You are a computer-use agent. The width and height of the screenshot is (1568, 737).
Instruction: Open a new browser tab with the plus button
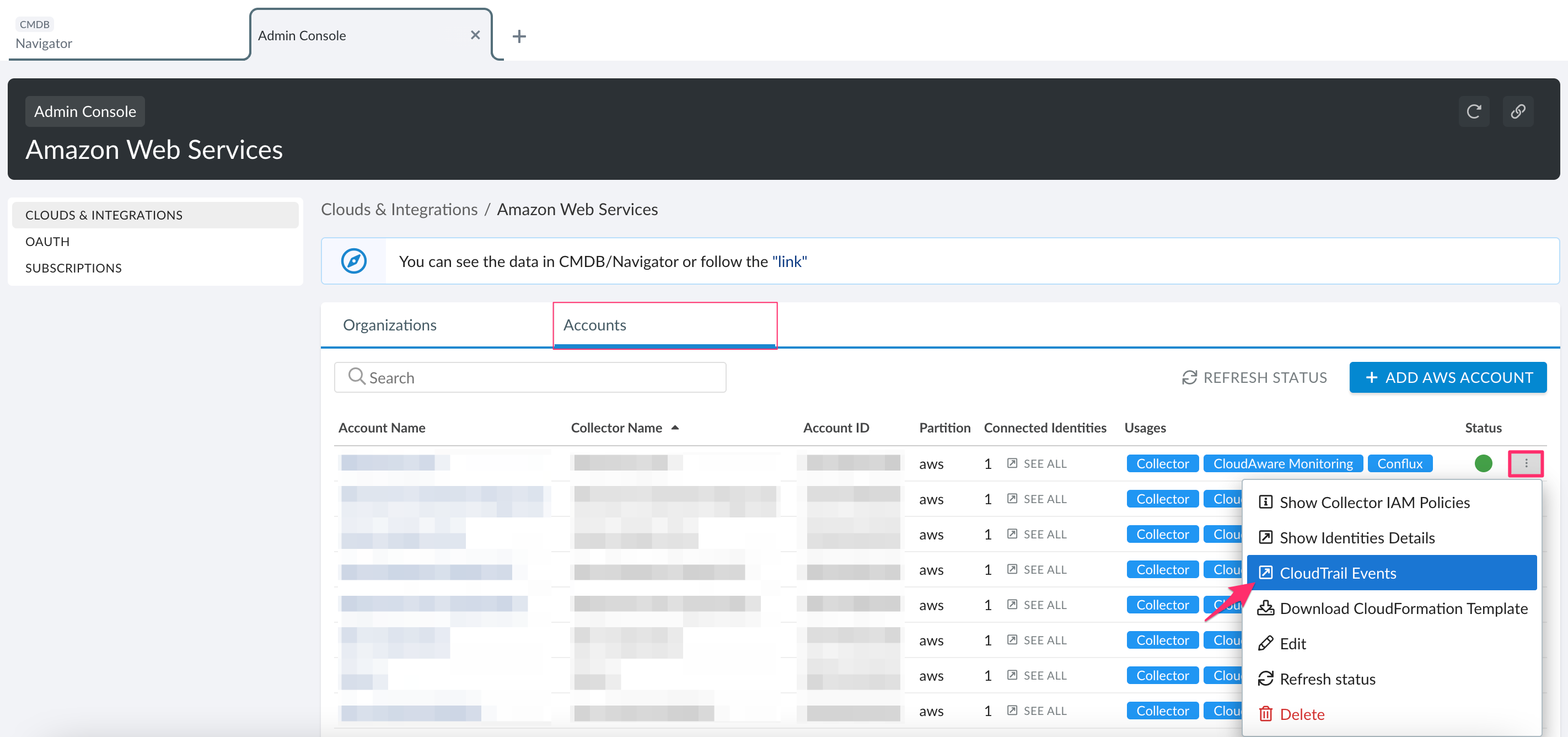(519, 36)
